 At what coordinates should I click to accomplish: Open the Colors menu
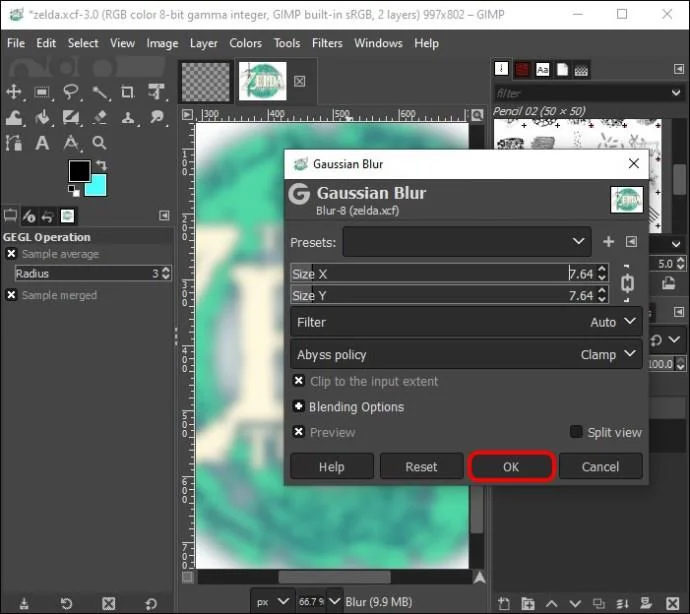[245, 43]
